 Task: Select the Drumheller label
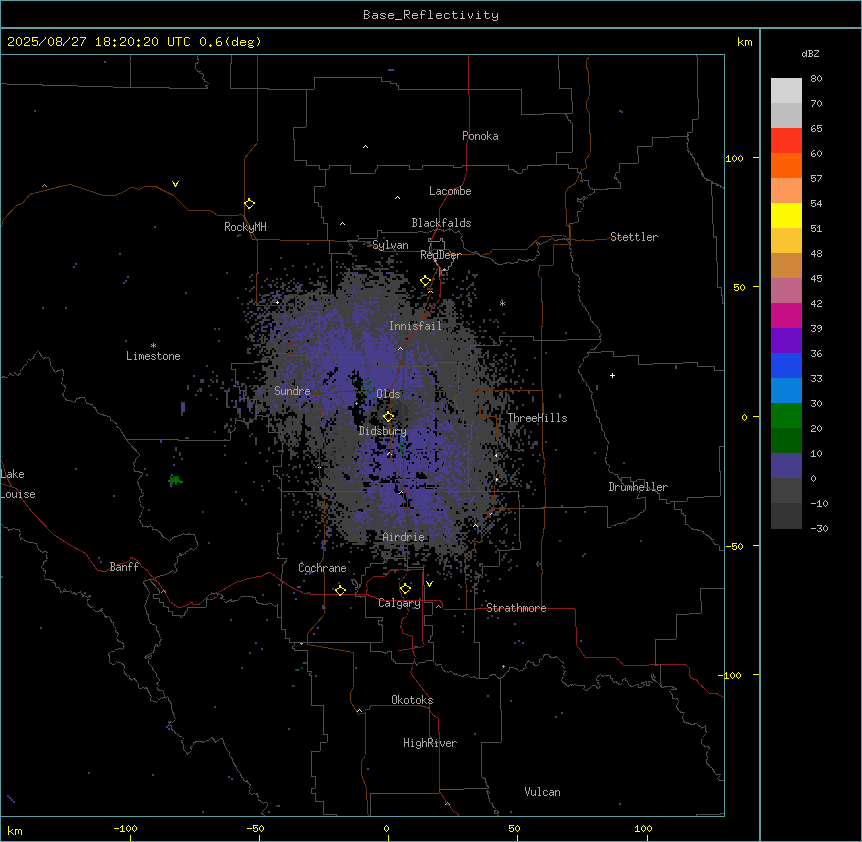click(638, 487)
